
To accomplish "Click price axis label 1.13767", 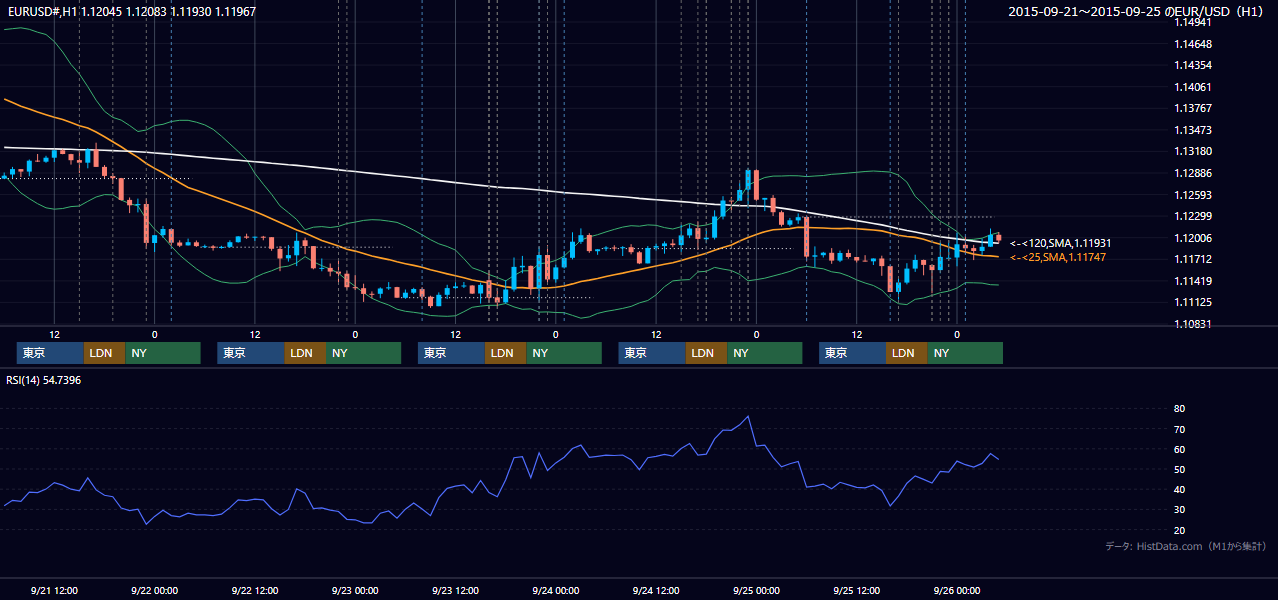I will click(1193, 108).
